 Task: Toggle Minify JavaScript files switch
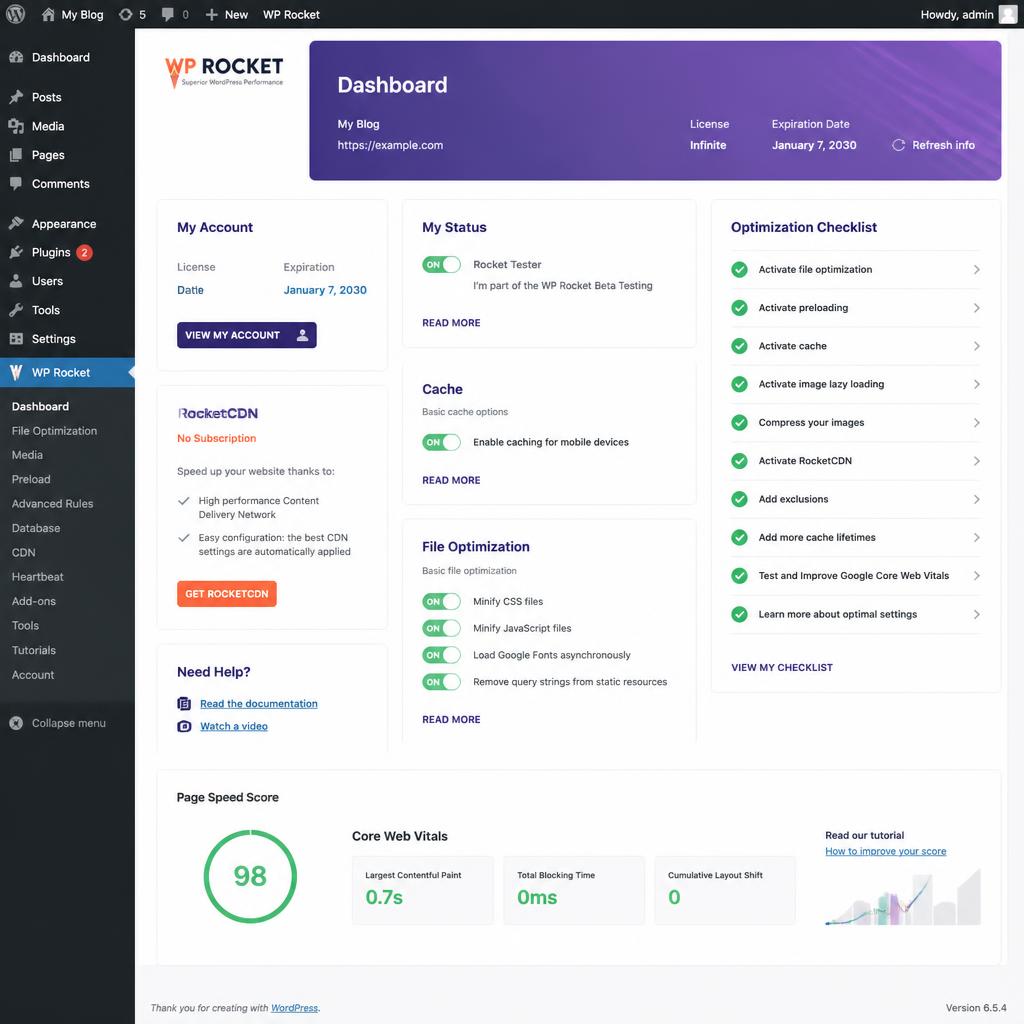tap(441, 628)
